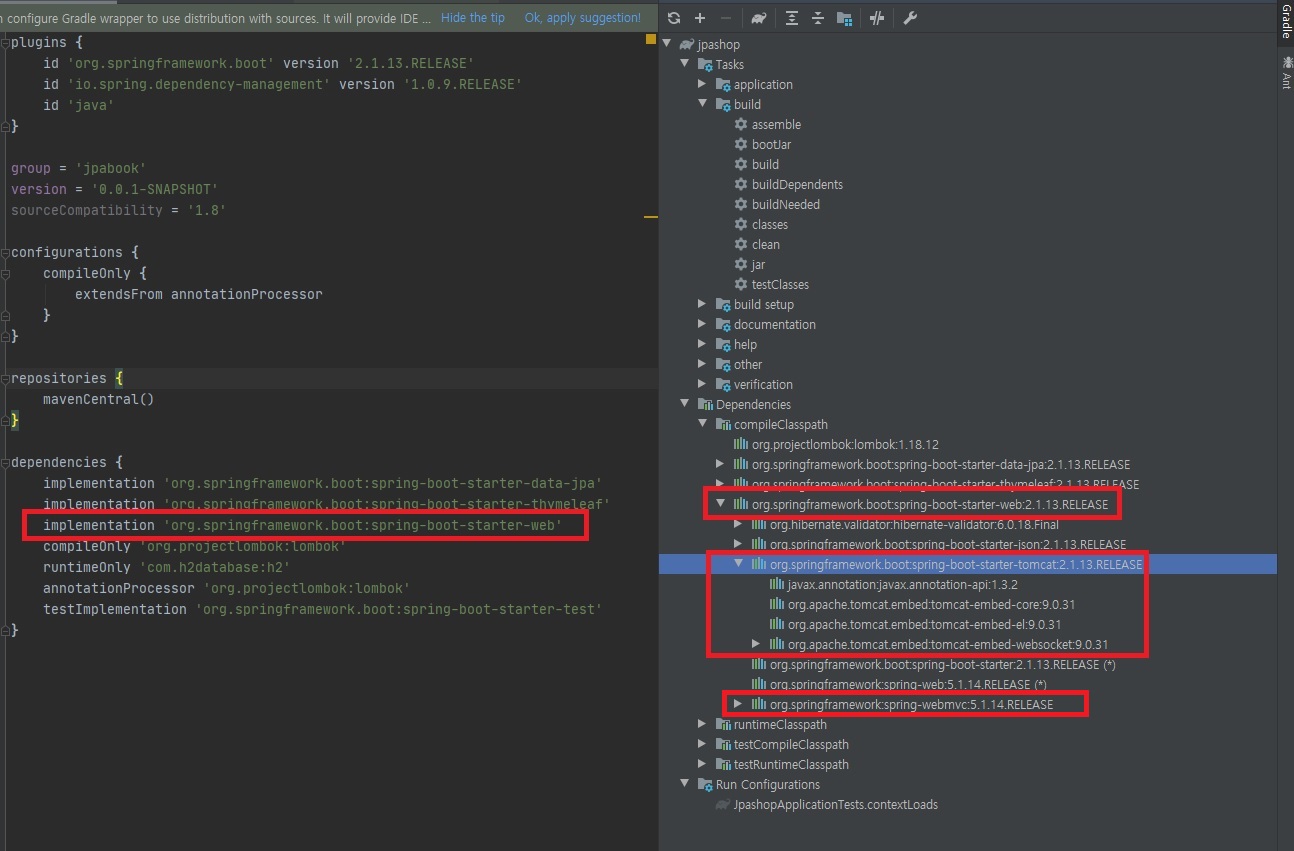
Task: Click the elephant Execute Gradle Task icon
Action: pos(759,18)
